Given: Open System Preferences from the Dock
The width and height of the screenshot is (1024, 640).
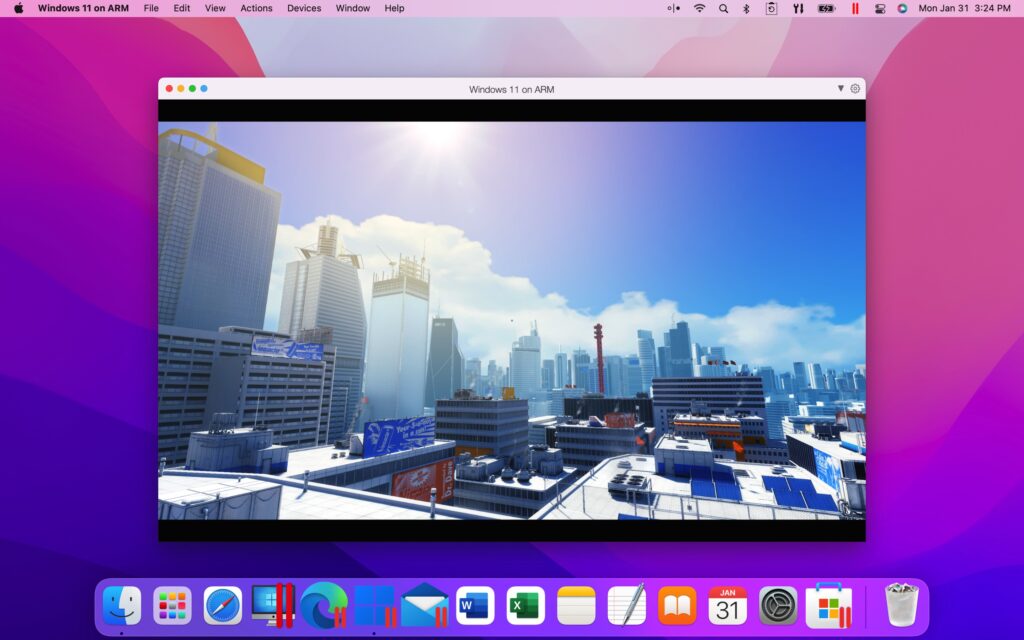Looking at the screenshot, I should [778, 605].
